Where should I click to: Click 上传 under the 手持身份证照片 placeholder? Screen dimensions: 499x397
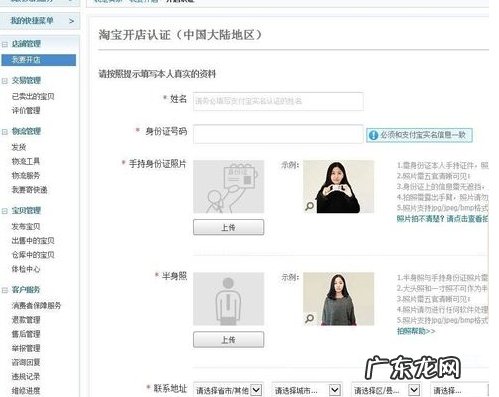[229, 227]
